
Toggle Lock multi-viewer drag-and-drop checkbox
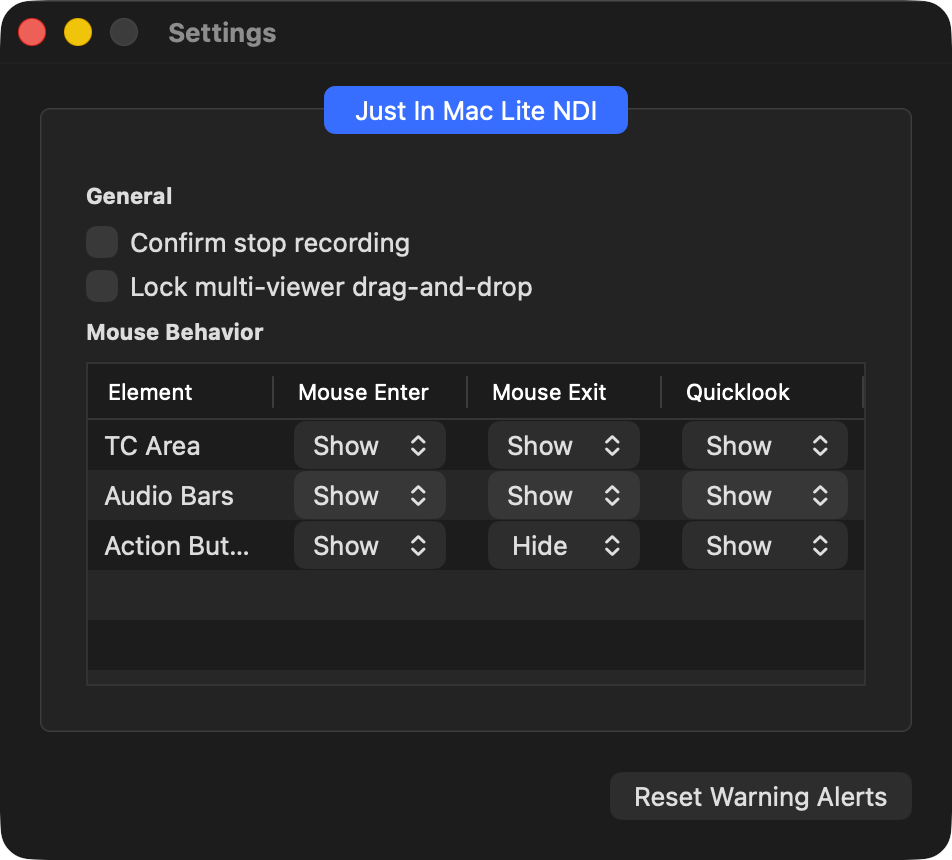[x=101, y=286]
